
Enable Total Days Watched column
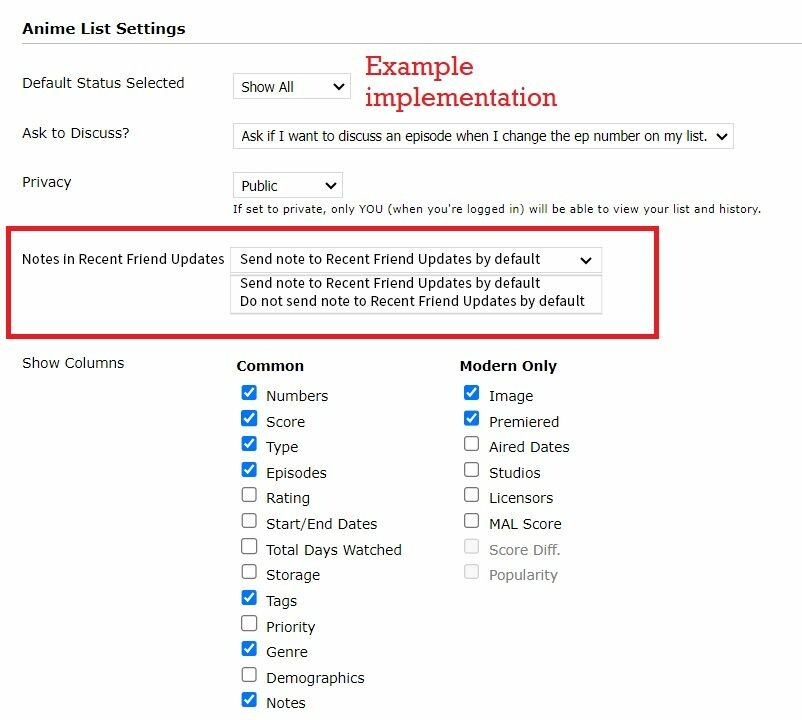pyautogui.click(x=249, y=546)
